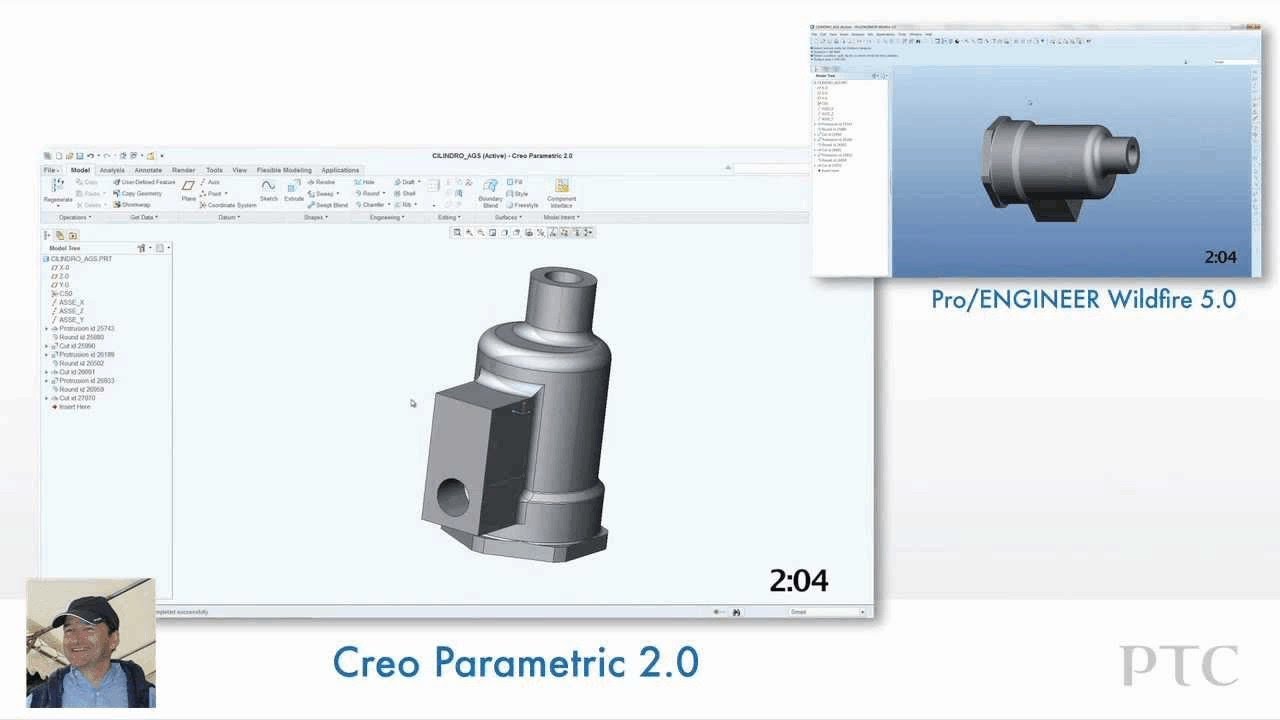Open the Component Interface tool
The height and width of the screenshot is (720, 1280).
pos(561,192)
